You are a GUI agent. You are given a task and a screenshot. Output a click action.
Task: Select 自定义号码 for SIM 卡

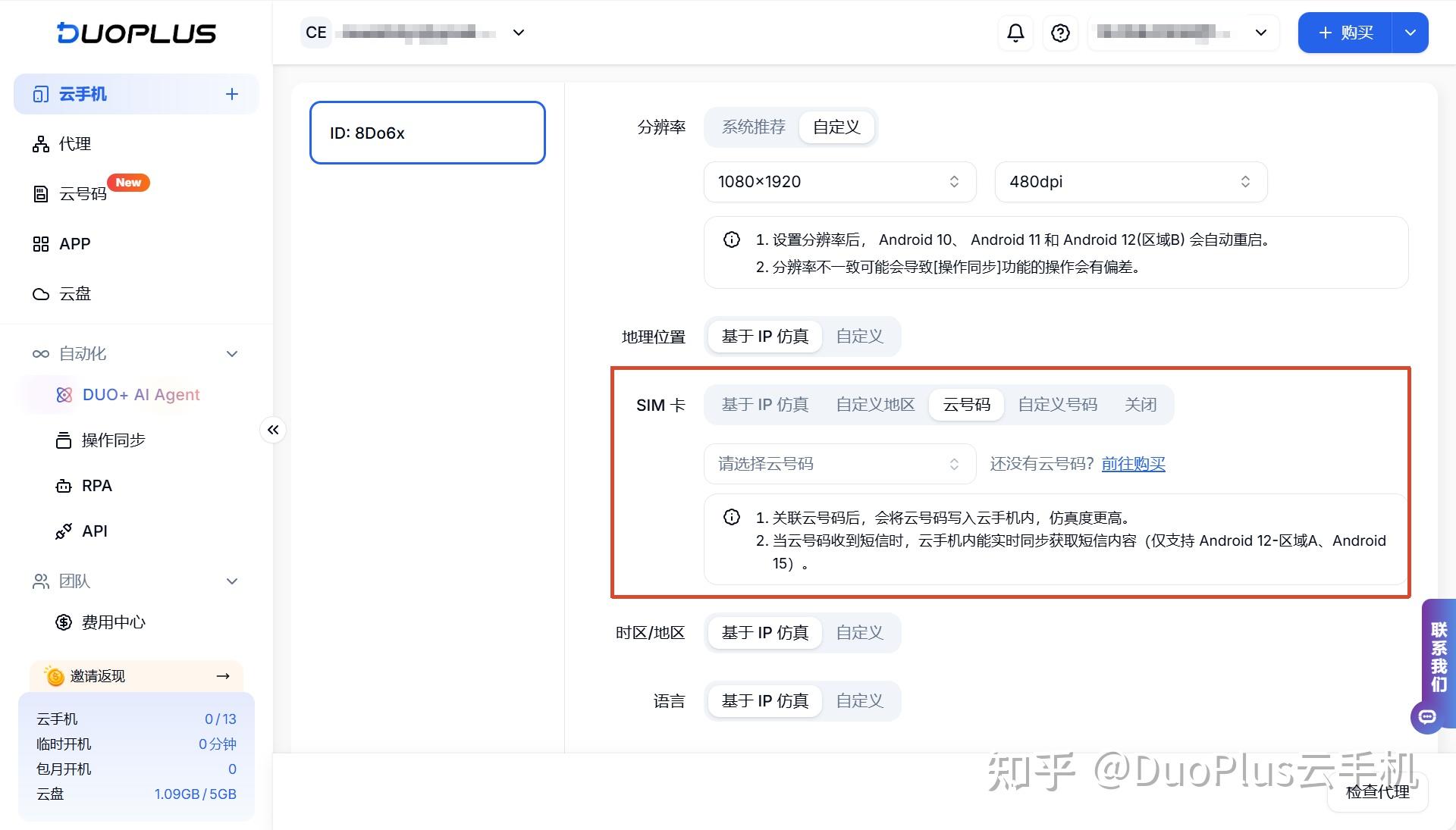[x=1057, y=405]
